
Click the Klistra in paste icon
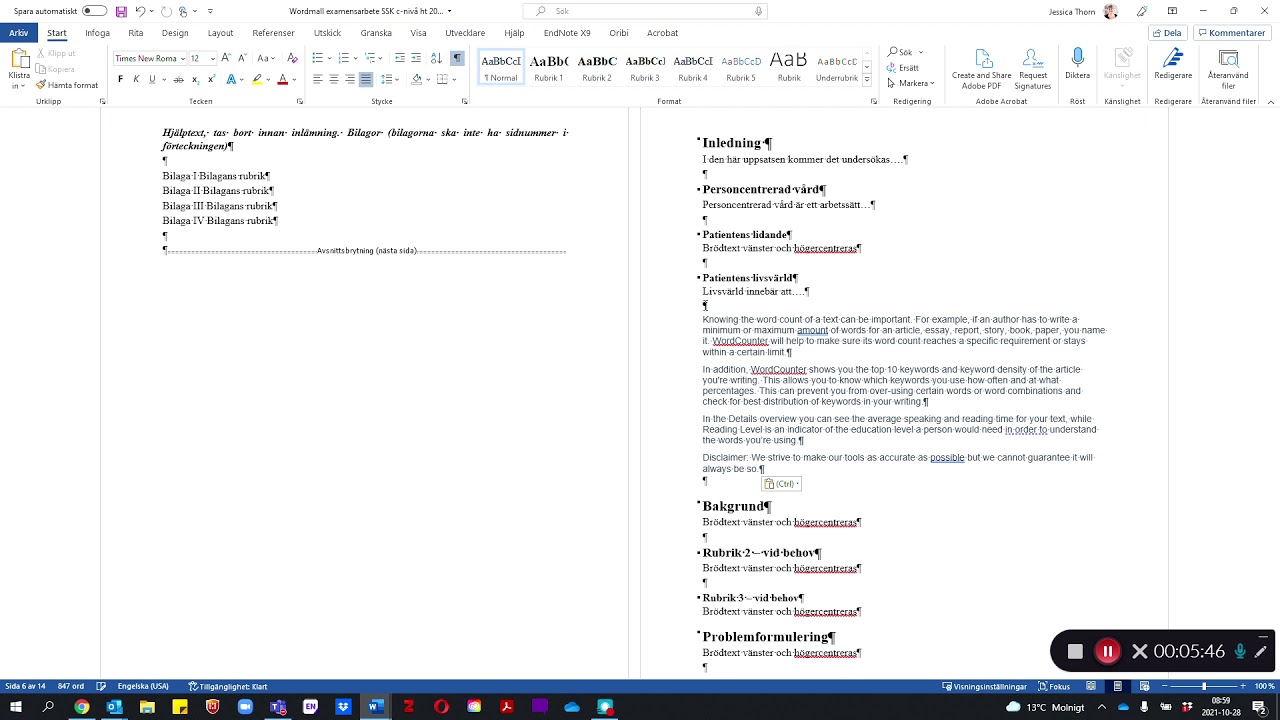[19, 58]
